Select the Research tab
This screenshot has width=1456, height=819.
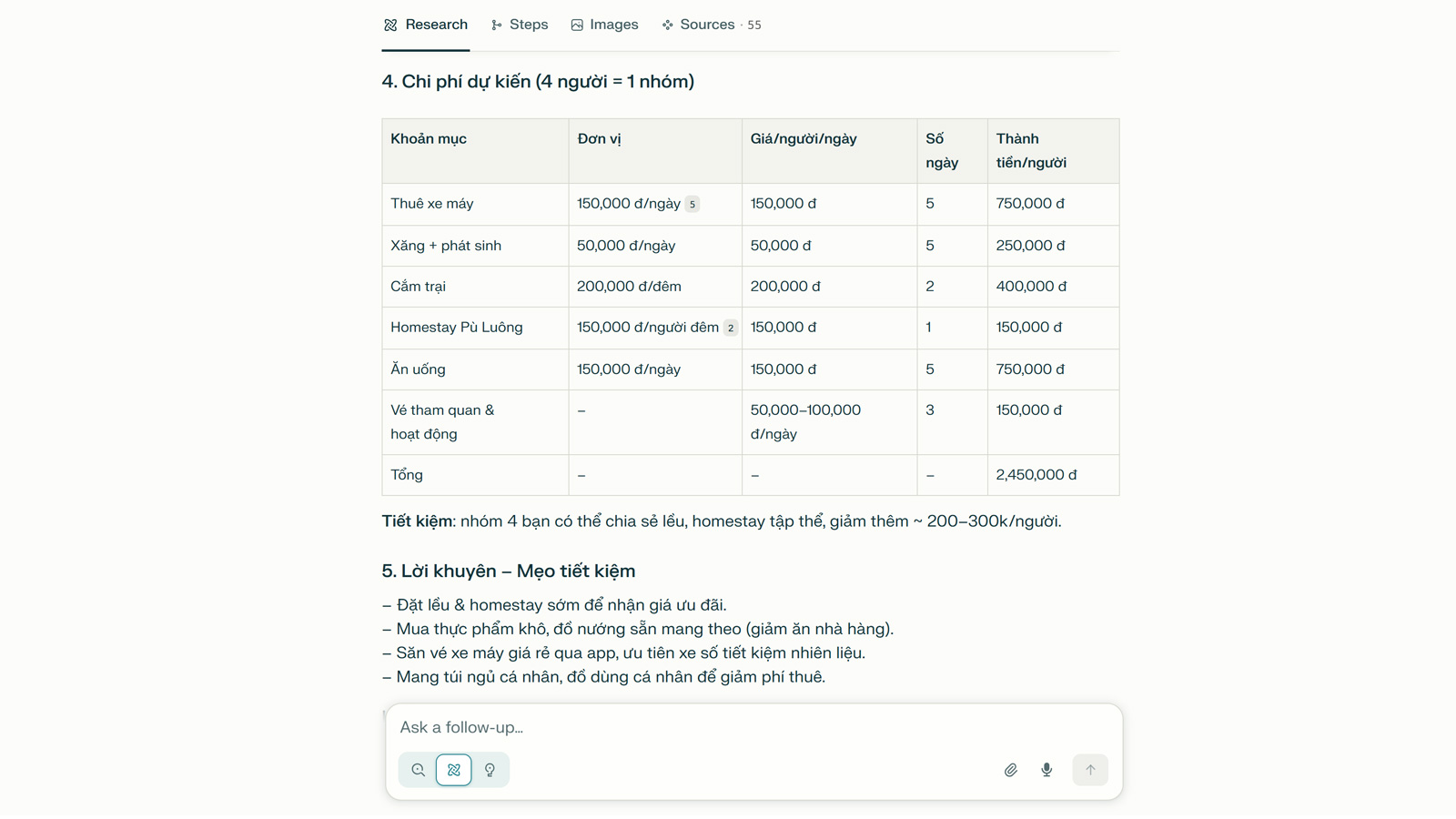[x=425, y=25]
